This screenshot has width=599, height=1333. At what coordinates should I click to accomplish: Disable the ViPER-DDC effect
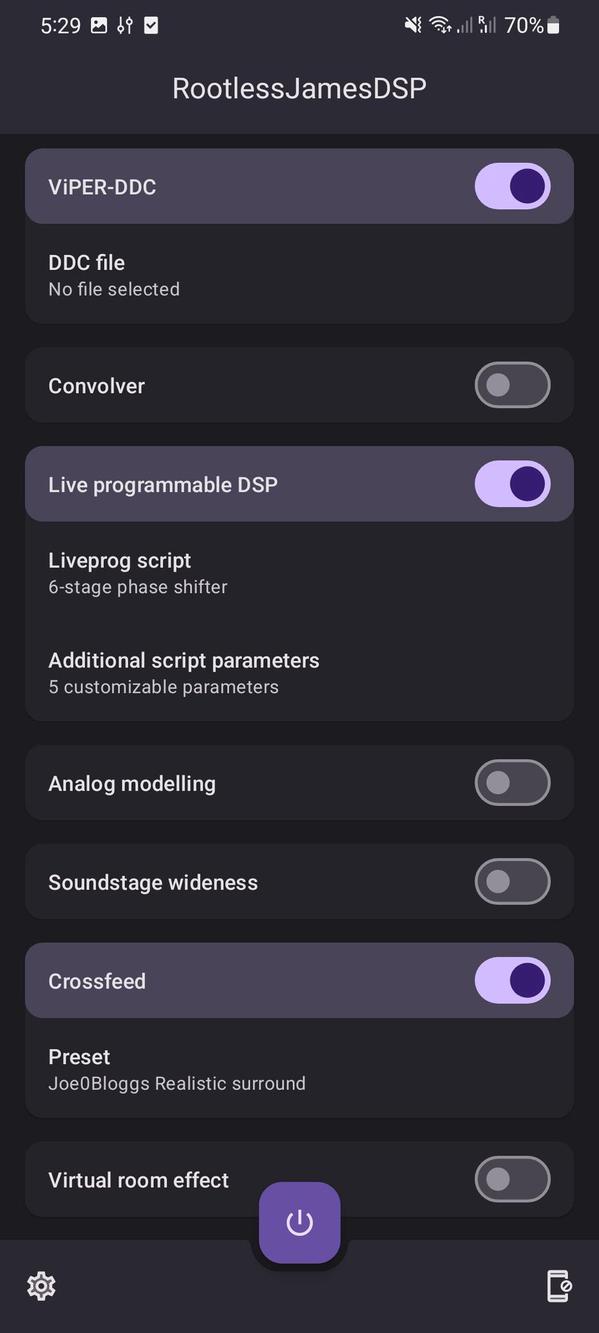[512, 186]
